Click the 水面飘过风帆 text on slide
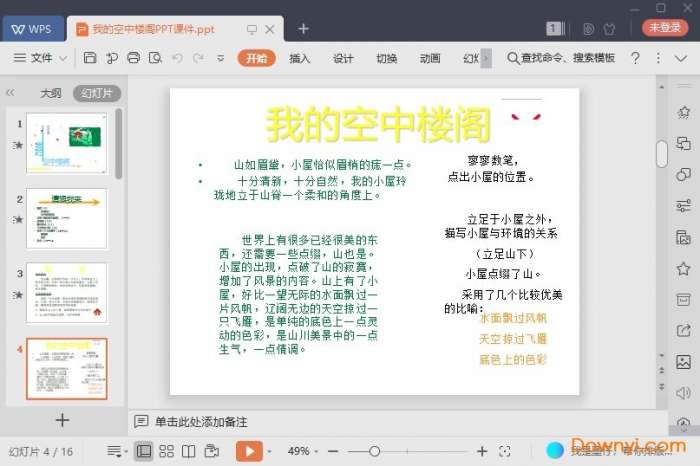The image size is (700, 466). pyautogui.click(x=512, y=318)
